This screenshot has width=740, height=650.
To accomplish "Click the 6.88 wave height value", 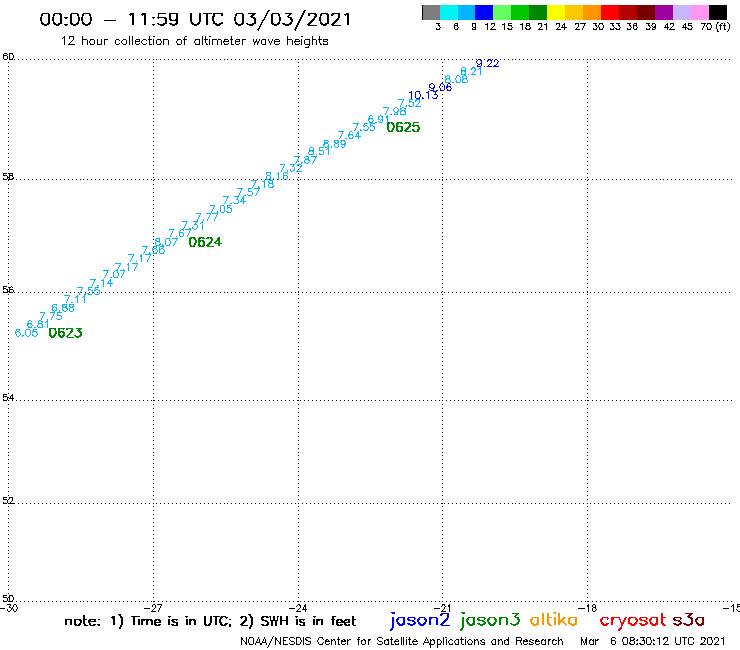I will click(x=63, y=308).
